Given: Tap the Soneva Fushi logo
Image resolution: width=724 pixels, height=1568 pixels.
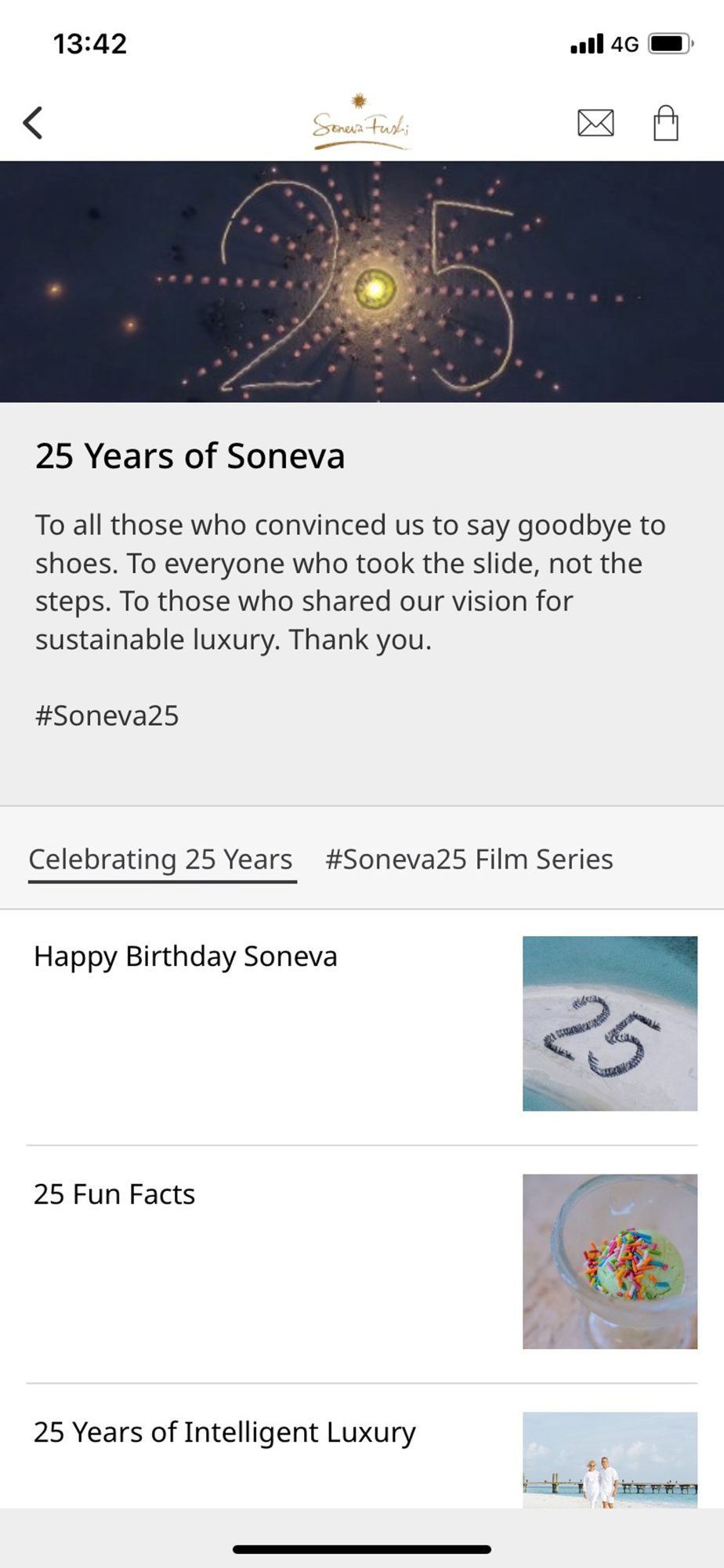Looking at the screenshot, I should tap(360, 123).
